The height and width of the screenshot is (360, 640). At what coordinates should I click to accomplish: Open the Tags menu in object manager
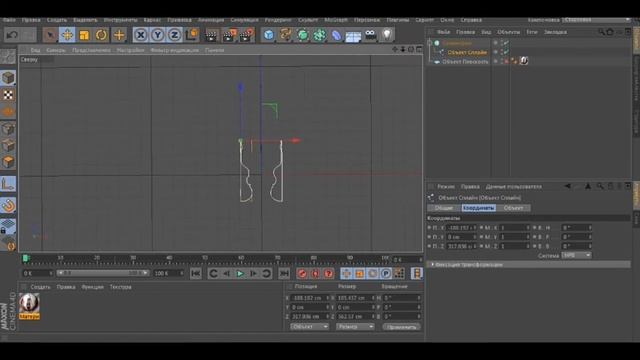pyautogui.click(x=531, y=32)
